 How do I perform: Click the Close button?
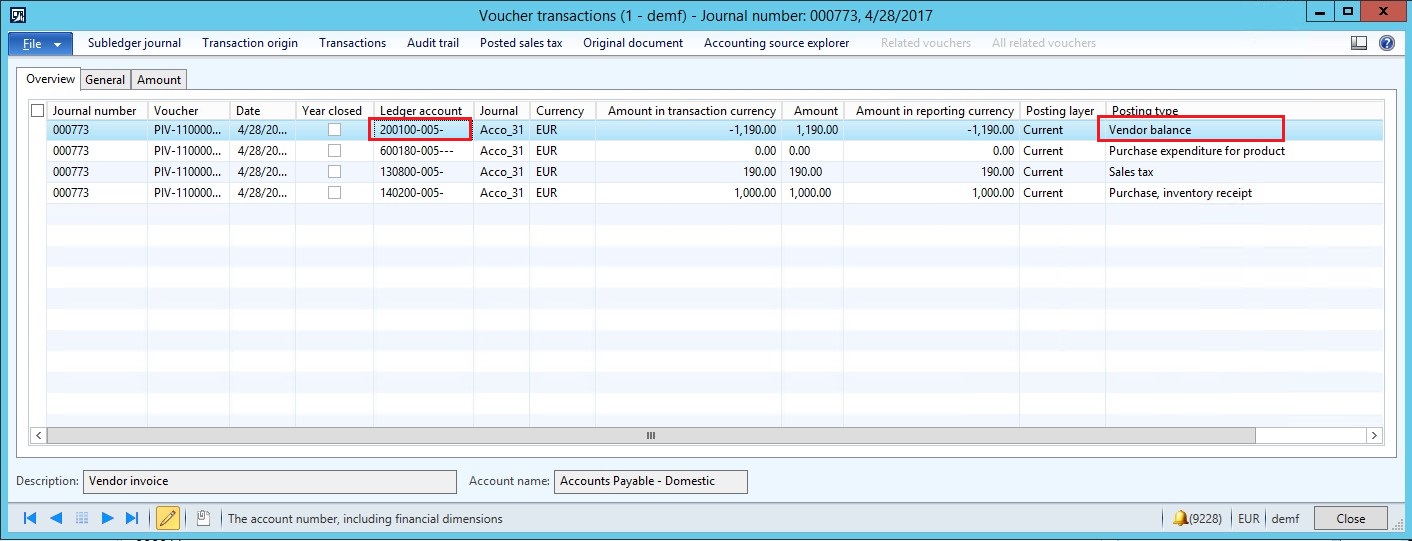coord(1350,518)
